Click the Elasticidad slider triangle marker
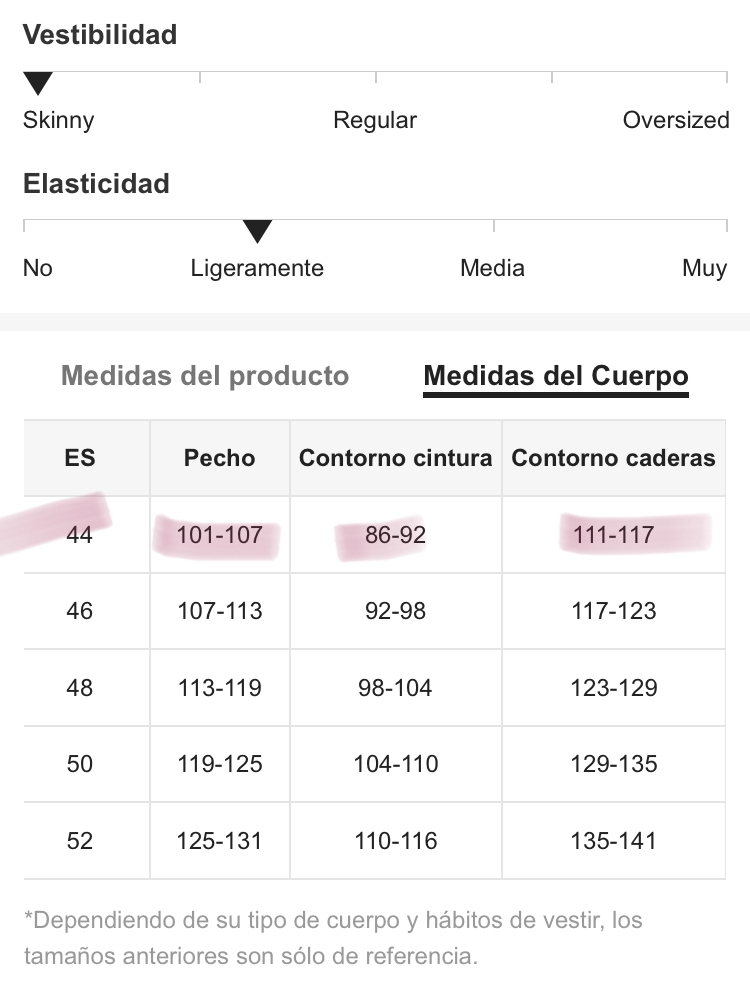 coord(257,231)
